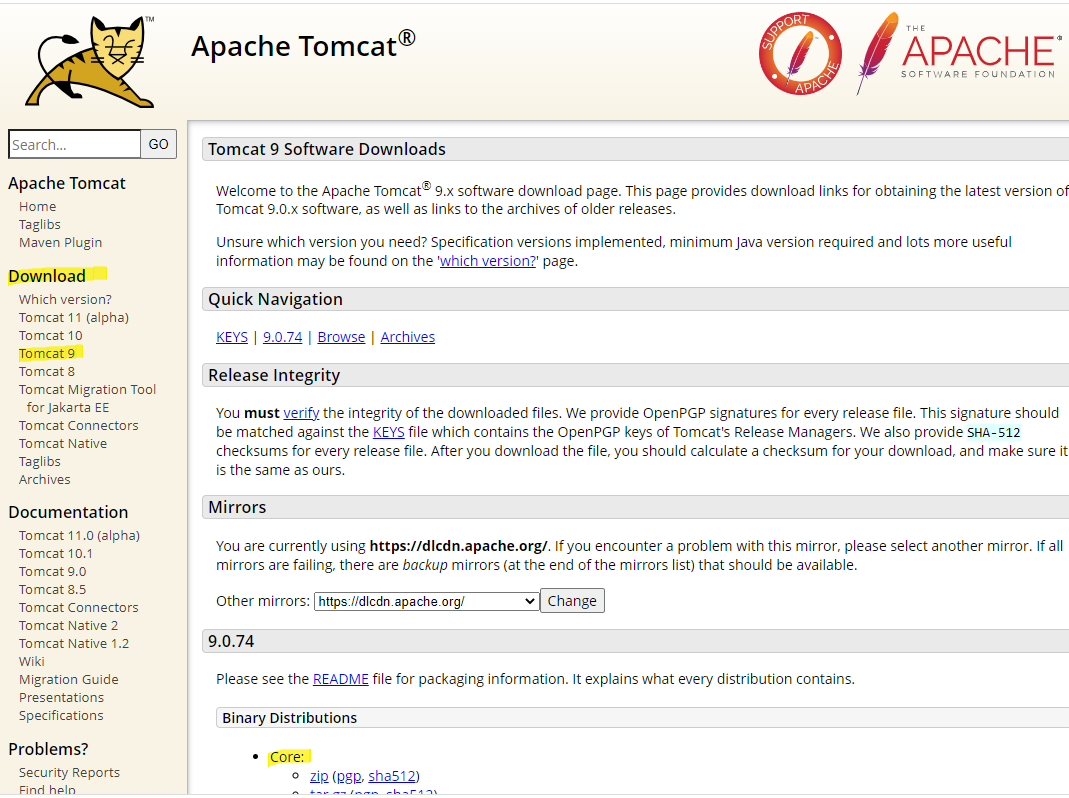Open the Maven Plugin link
The image size is (1069, 798).
pos(61,242)
